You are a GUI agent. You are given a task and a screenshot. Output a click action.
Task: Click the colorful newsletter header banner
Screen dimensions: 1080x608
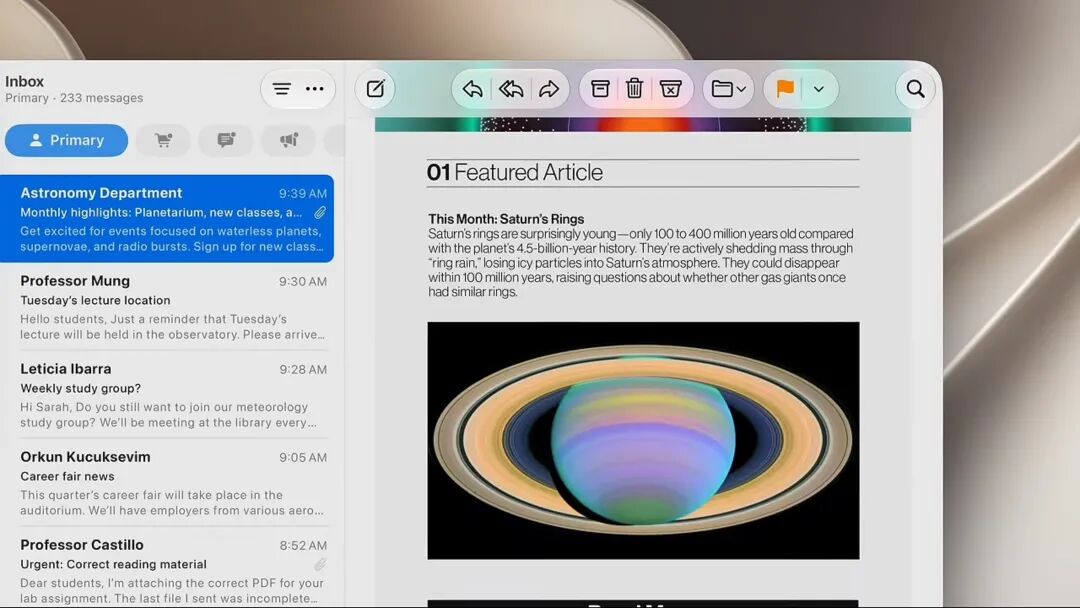point(643,125)
